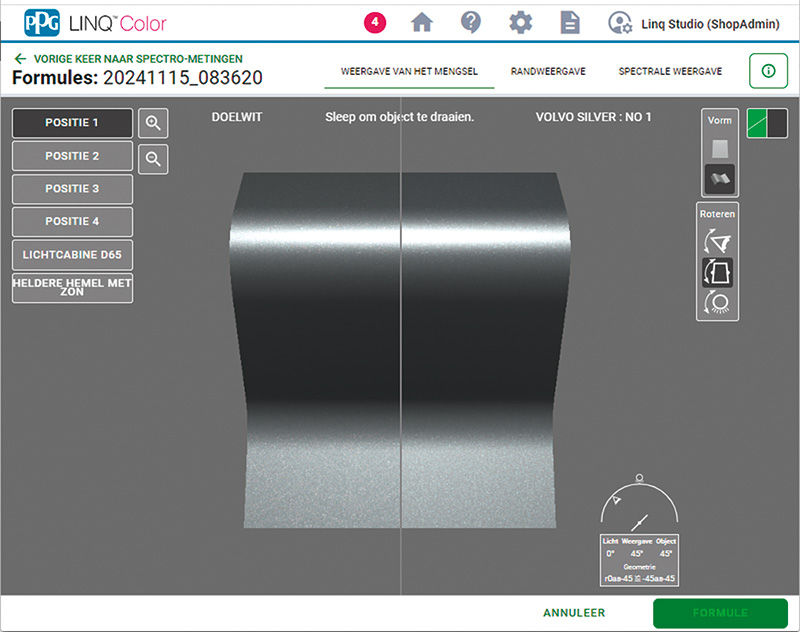Click the Doelwit rendered paint sample
800x632 pixels.
(x=315, y=350)
